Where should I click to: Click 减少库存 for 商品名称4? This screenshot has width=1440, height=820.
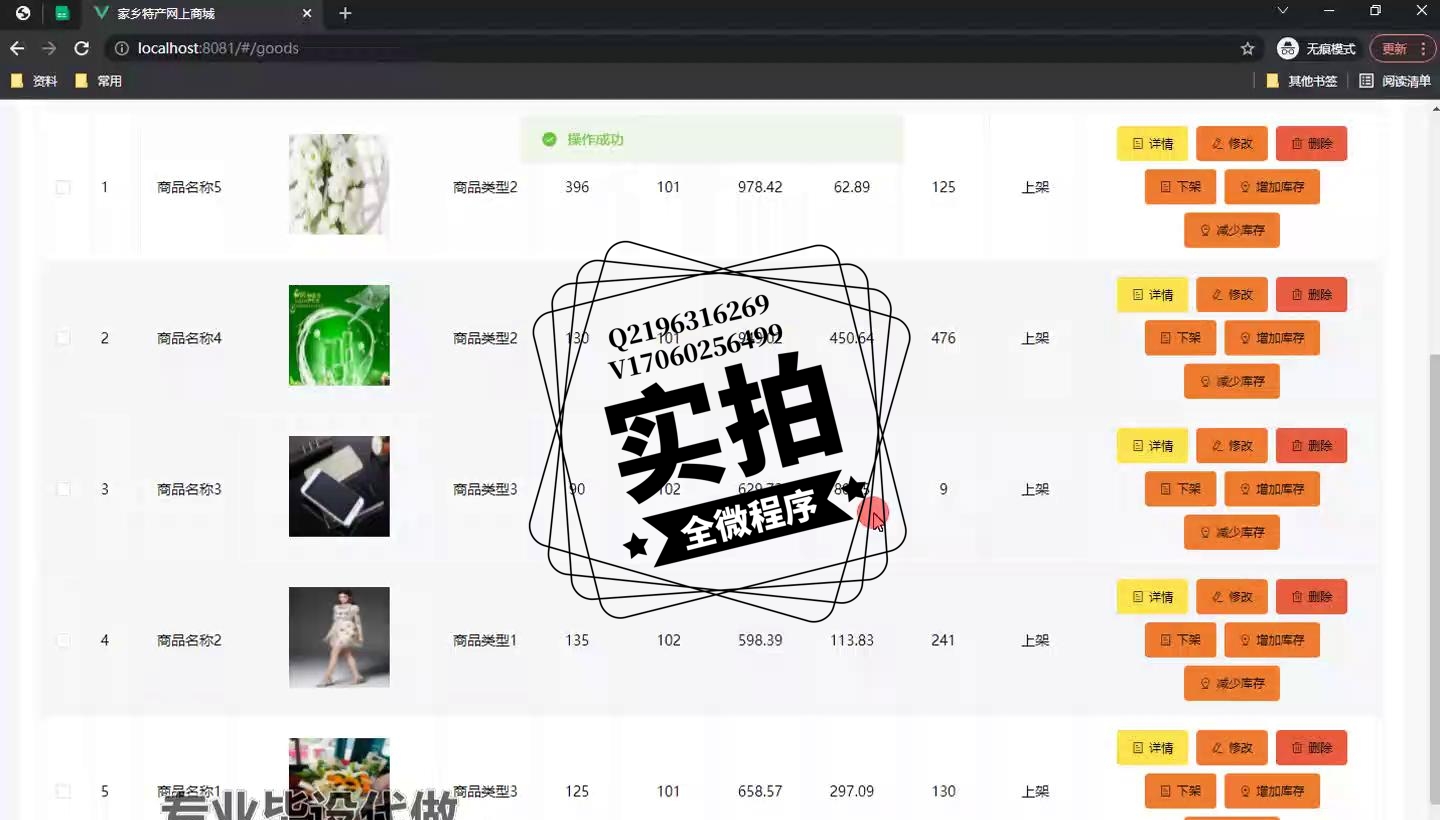[1232, 381]
